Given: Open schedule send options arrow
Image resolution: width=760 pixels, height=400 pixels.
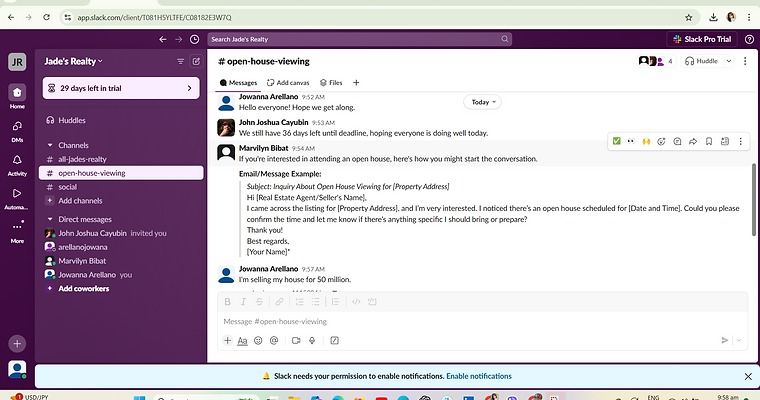Looking at the screenshot, I should pos(739,340).
